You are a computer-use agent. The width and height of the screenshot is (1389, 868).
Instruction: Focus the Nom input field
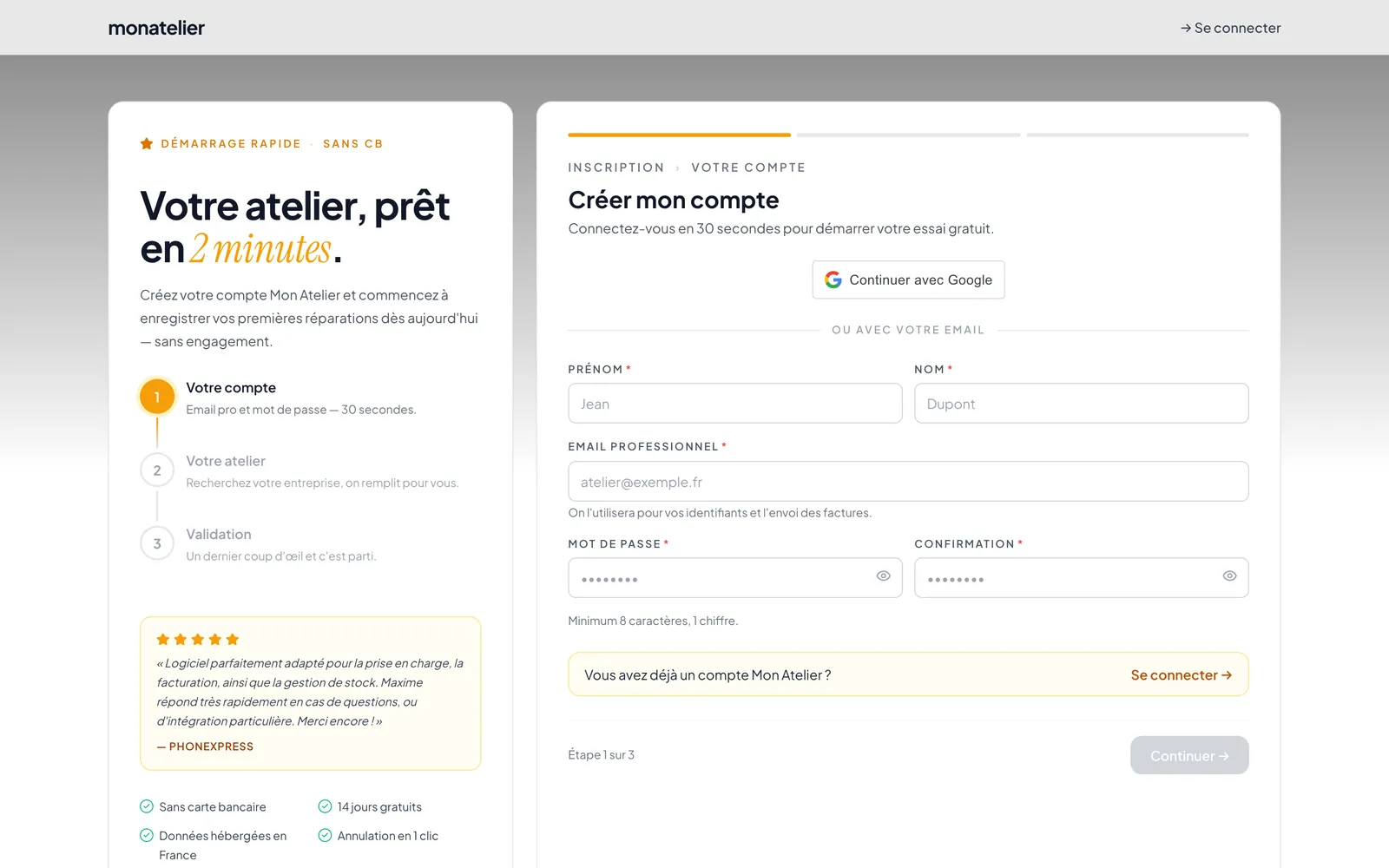point(1082,404)
